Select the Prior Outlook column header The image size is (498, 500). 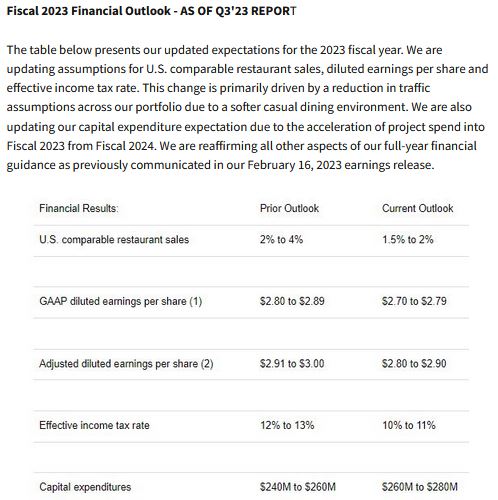point(289,208)
